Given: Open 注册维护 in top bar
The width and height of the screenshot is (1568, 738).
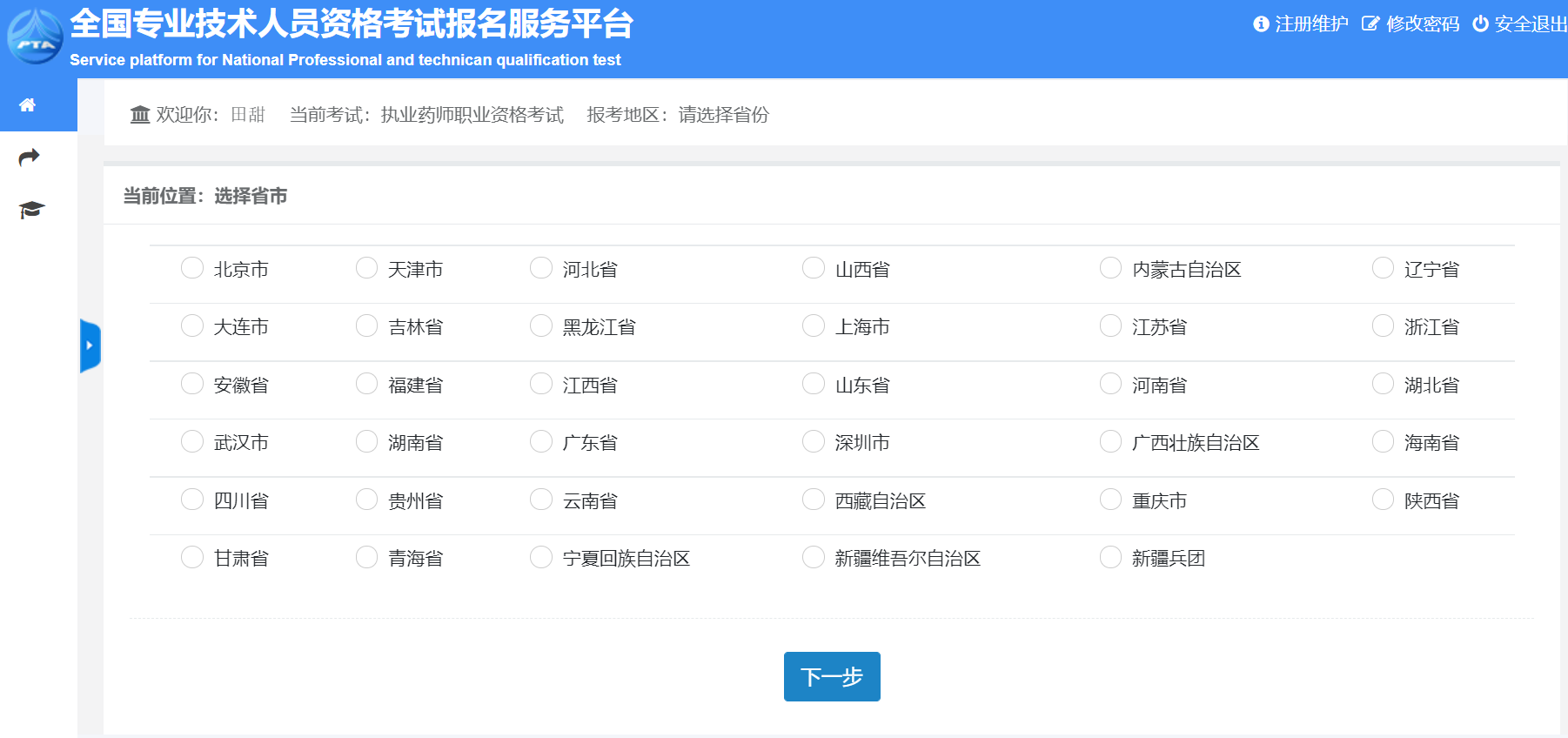Looking at the screenshot, I should 1301,23.
